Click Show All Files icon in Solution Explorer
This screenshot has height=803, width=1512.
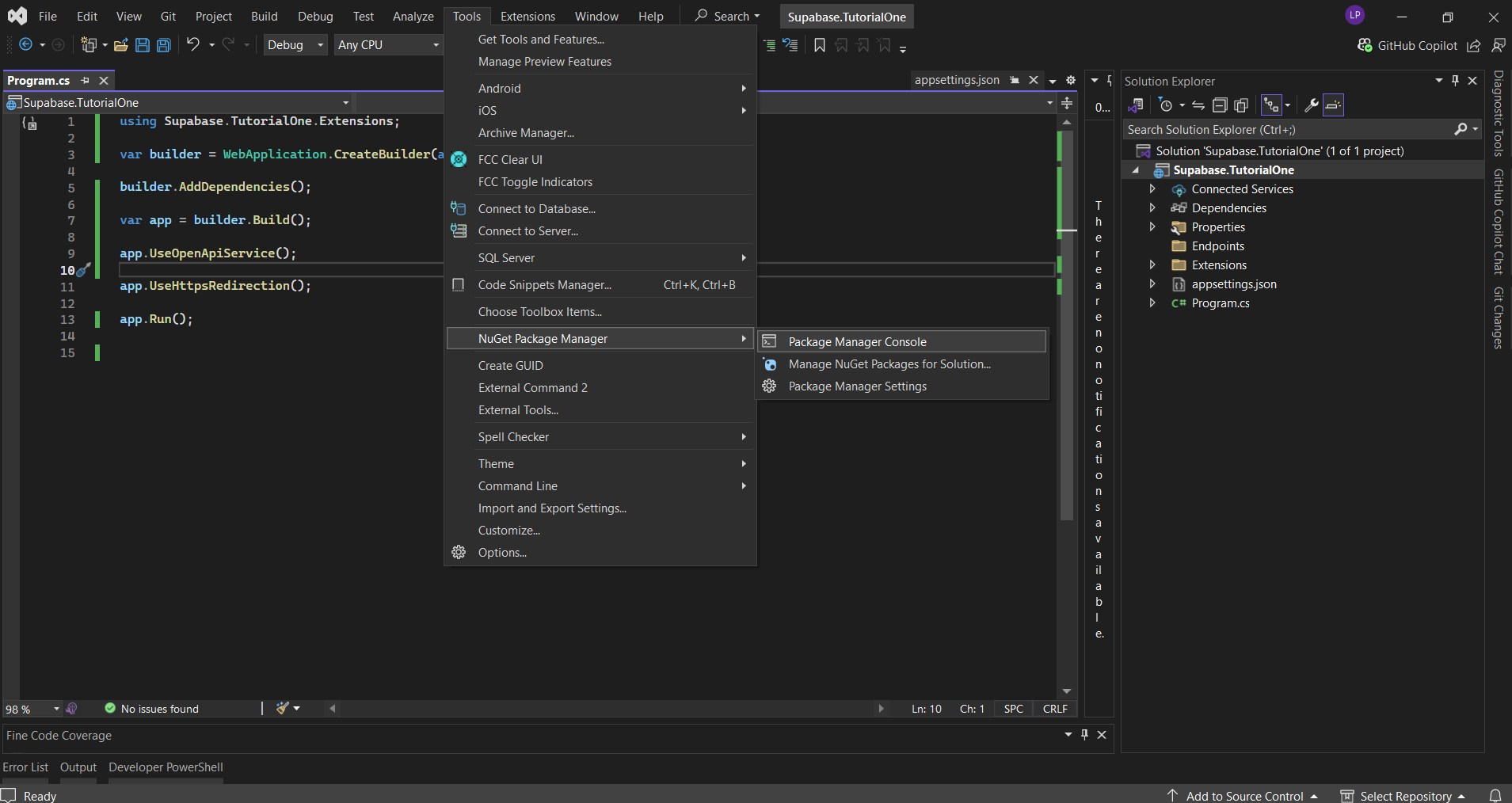click(1241, 105)
